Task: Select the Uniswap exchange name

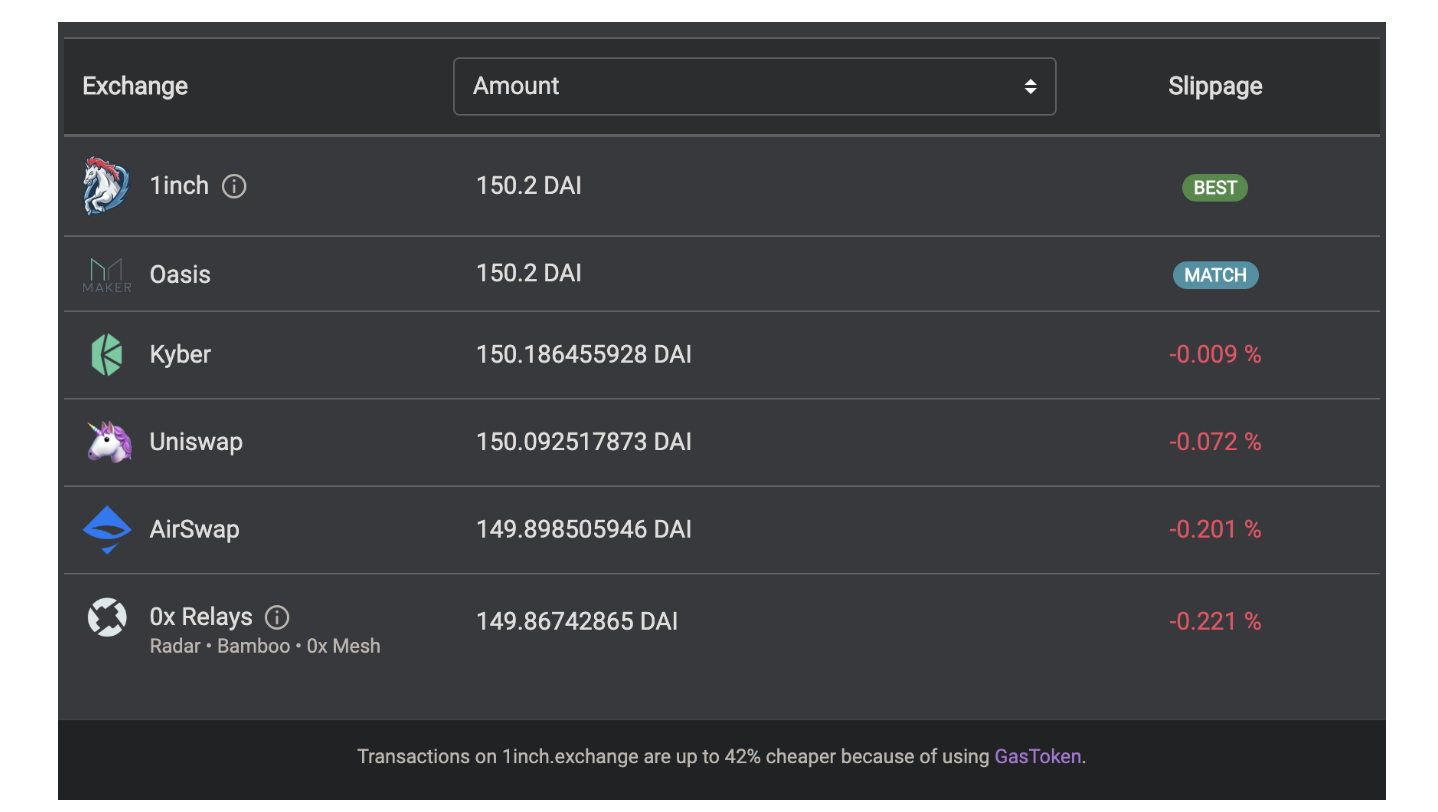Action: tap(196, 442)
